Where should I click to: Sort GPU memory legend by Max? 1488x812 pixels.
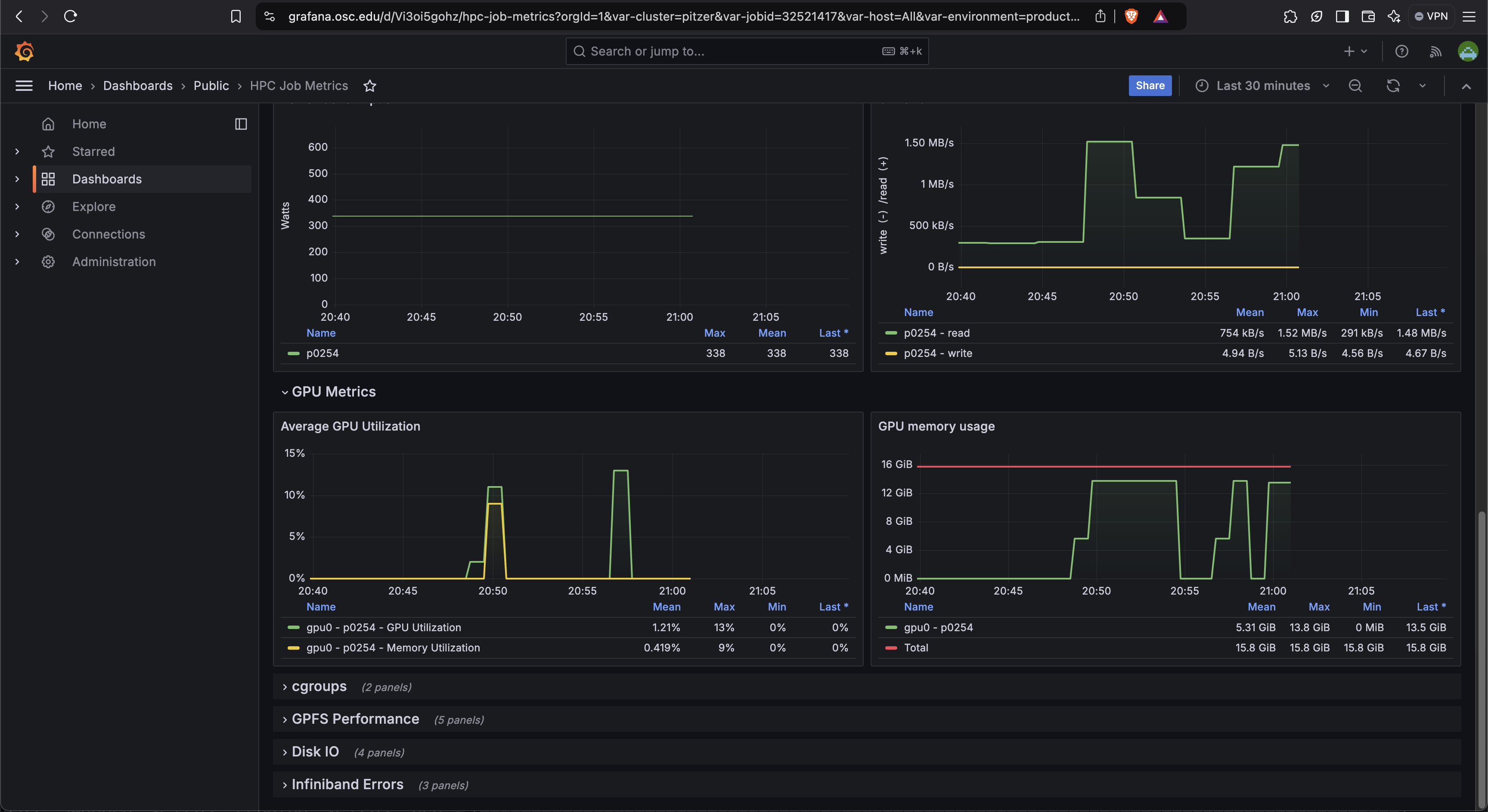pos(1318,606)
